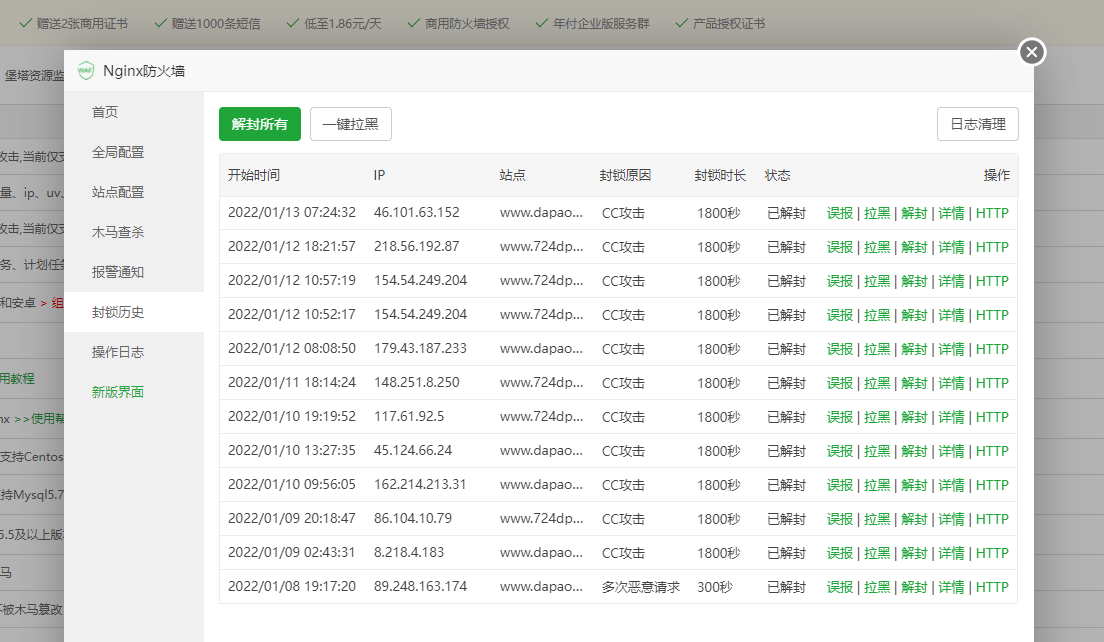Viewport: 1104px width, 642px height.
Task: Click the 封锁原因 column header
Action: click(x=625, y=175)
